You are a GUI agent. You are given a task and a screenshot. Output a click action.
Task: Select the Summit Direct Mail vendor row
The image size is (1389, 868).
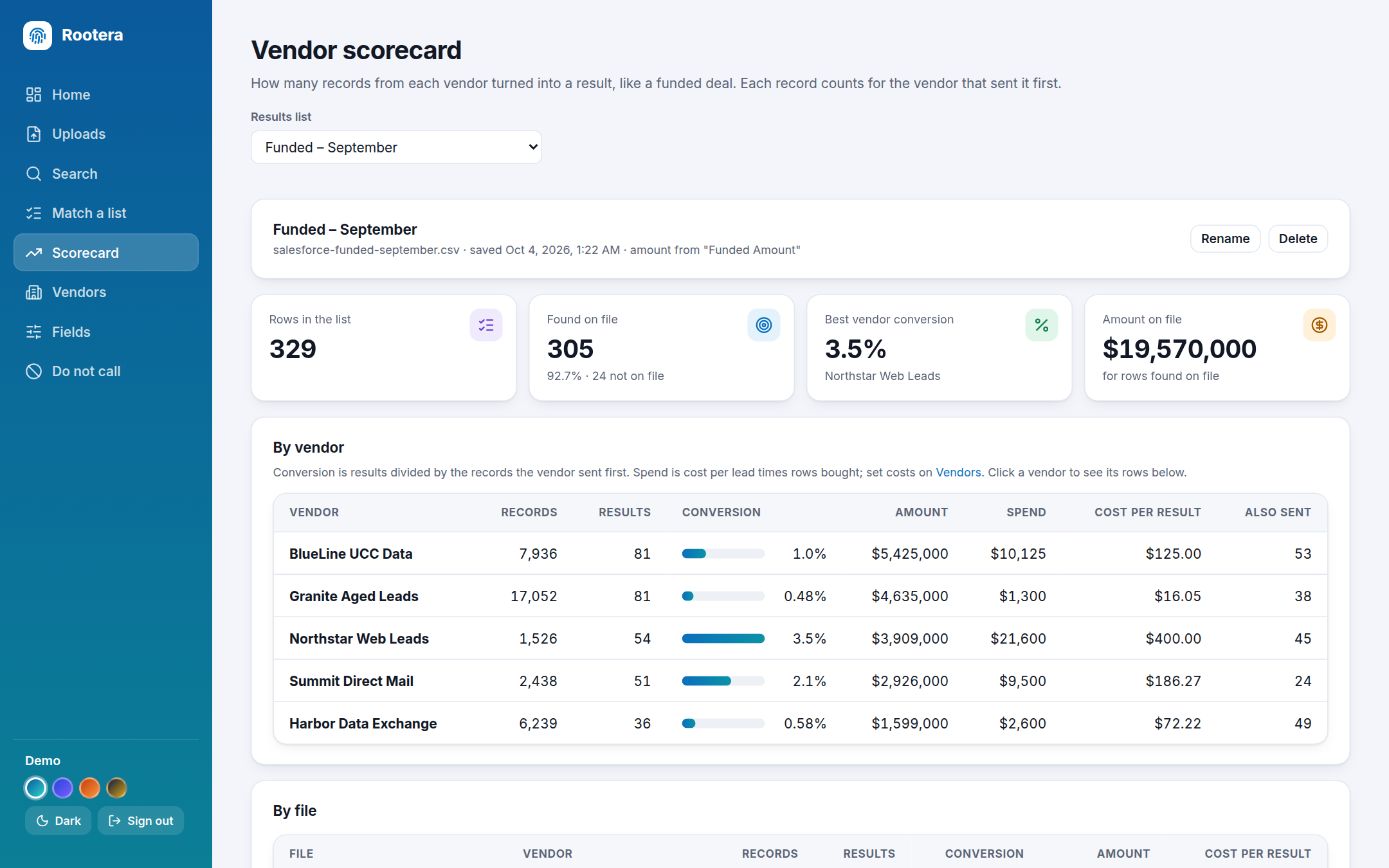point(800,681)
